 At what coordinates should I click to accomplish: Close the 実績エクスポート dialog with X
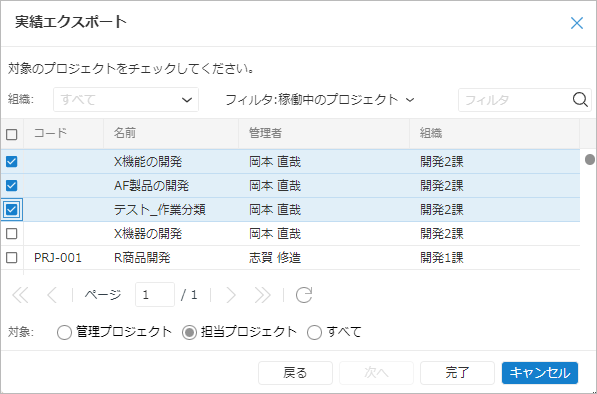coord(577,23)
